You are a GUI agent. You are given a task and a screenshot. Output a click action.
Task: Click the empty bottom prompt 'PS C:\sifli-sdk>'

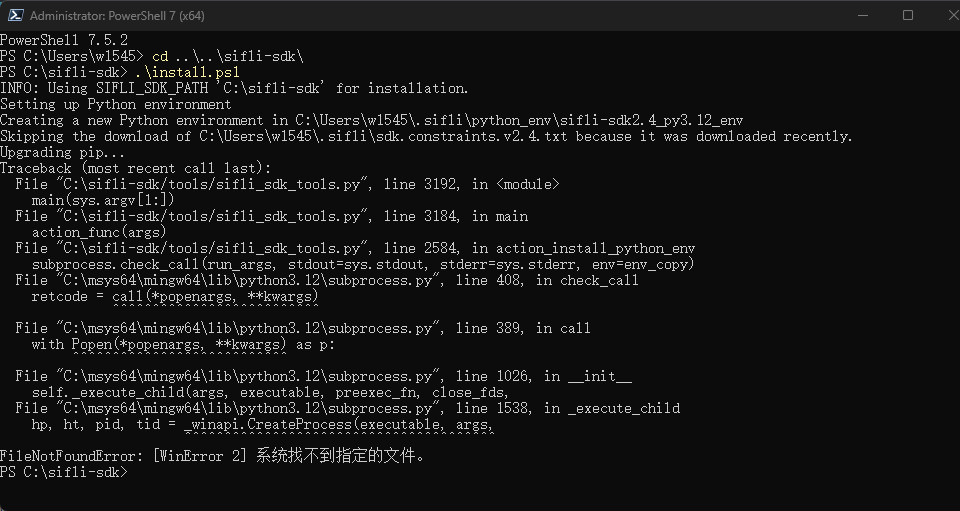[64, 472]
